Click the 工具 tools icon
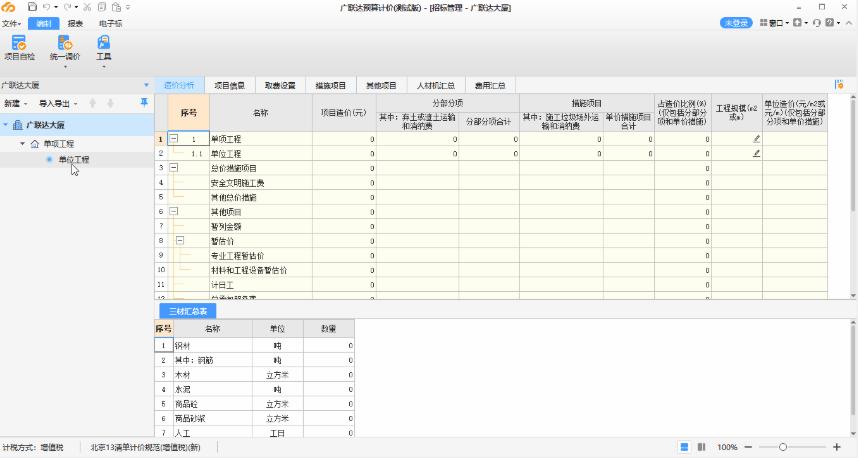Image resolution: width=858 pixels, height=458 pixels. 103,44
